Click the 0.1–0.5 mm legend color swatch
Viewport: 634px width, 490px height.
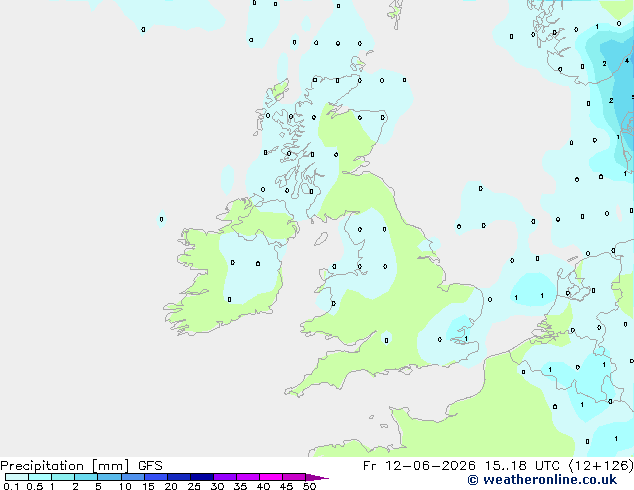click(x=17, y=477)
